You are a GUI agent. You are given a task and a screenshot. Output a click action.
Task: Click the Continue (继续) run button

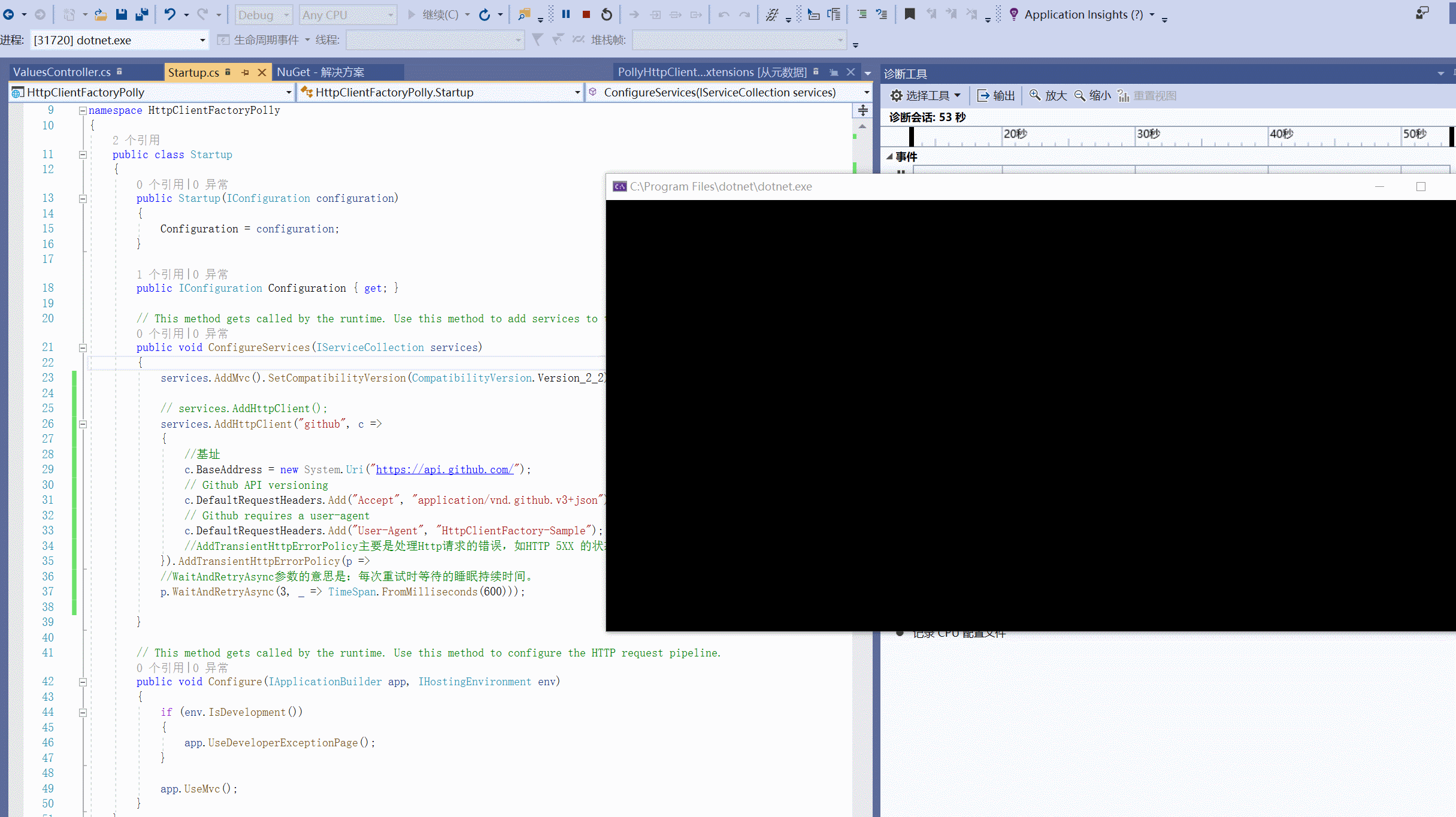[432, 14]
